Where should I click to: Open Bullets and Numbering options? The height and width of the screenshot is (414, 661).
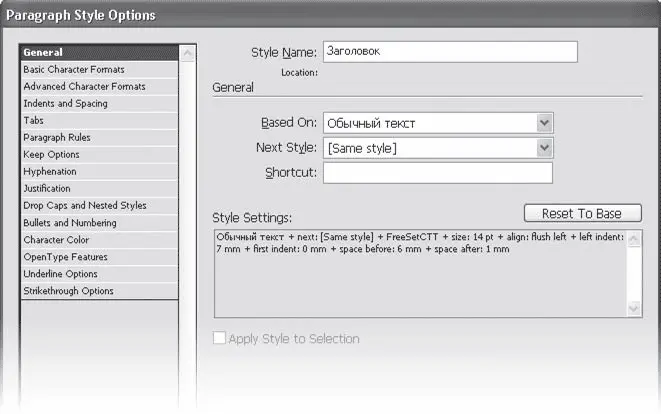pyautogui.click(x=70, y=223)
